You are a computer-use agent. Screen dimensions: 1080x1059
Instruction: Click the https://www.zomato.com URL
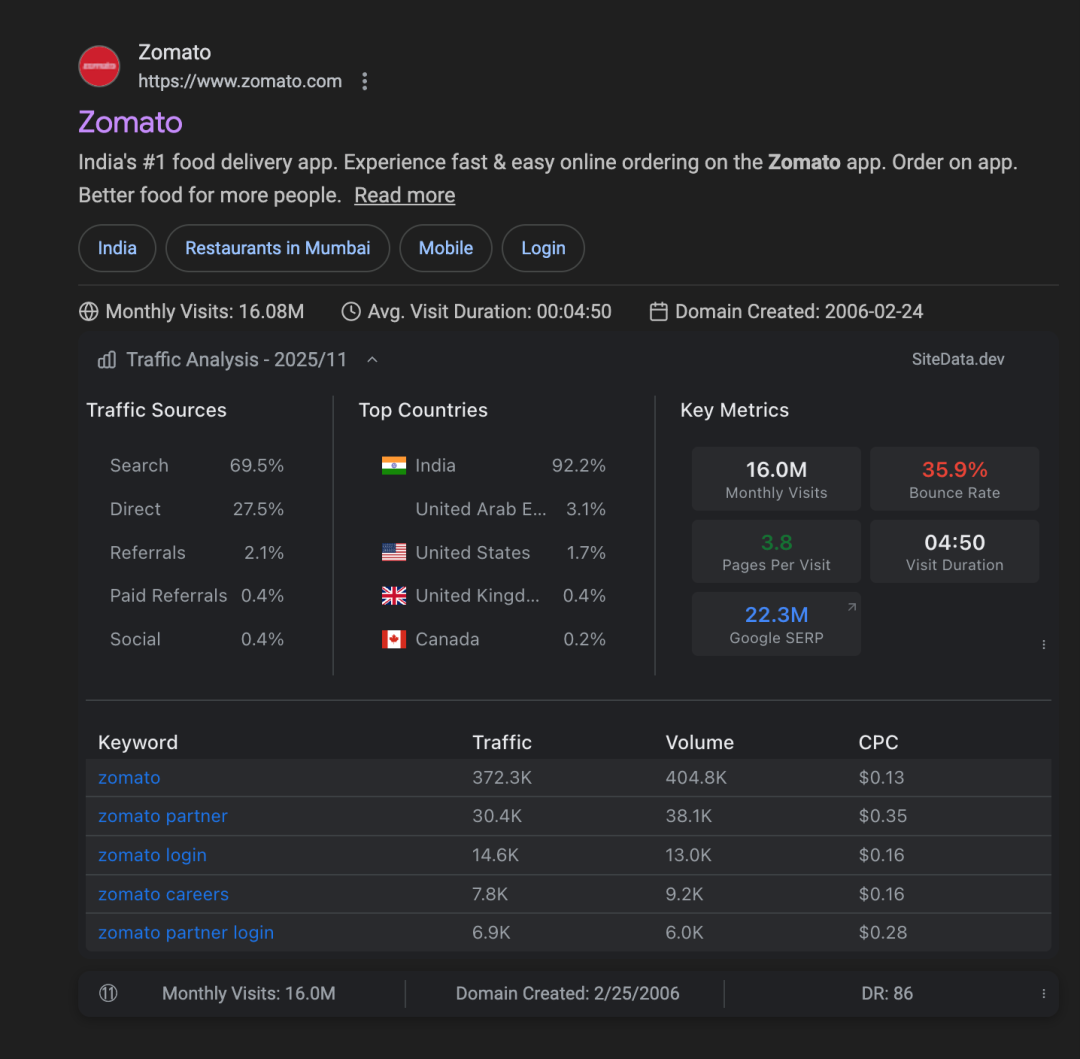240,81
